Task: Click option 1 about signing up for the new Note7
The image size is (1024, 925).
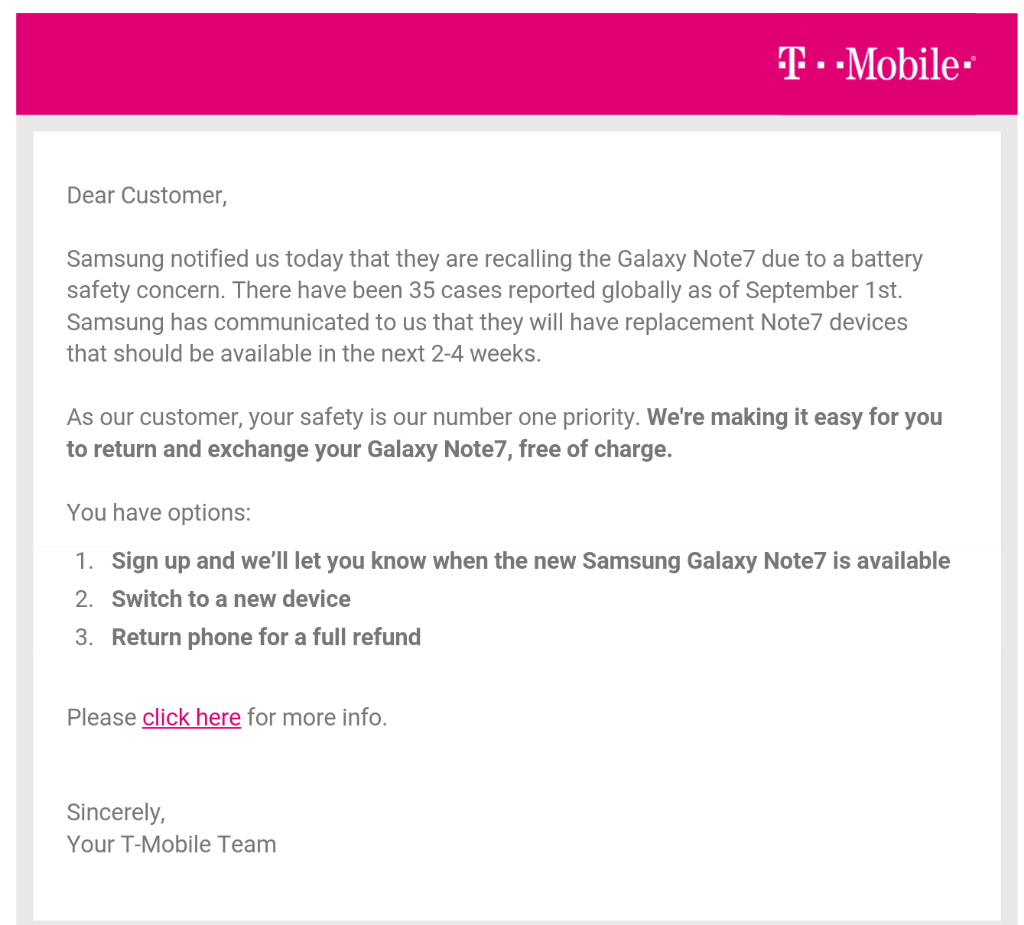Action: click(530, 560)
